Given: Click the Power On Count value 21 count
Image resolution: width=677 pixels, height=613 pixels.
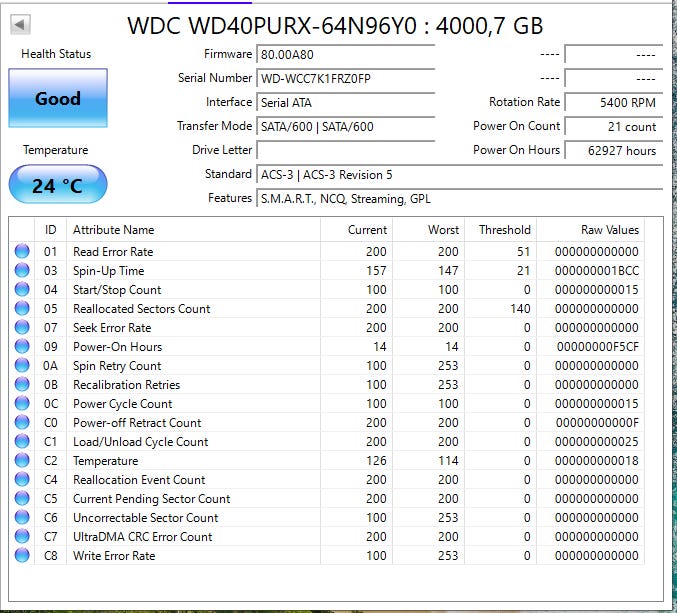Looking at the screenshot, I should point(614,126).
